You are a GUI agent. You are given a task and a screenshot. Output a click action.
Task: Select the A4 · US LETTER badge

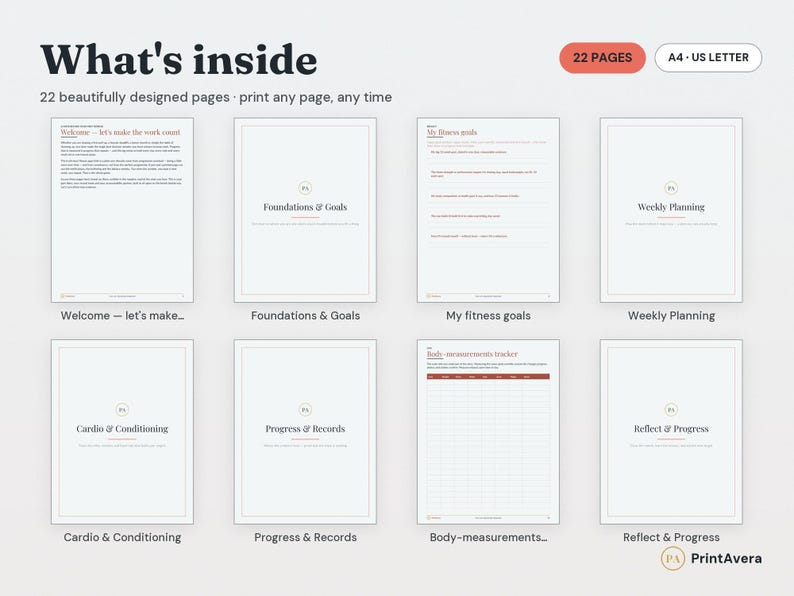point(708,58)
